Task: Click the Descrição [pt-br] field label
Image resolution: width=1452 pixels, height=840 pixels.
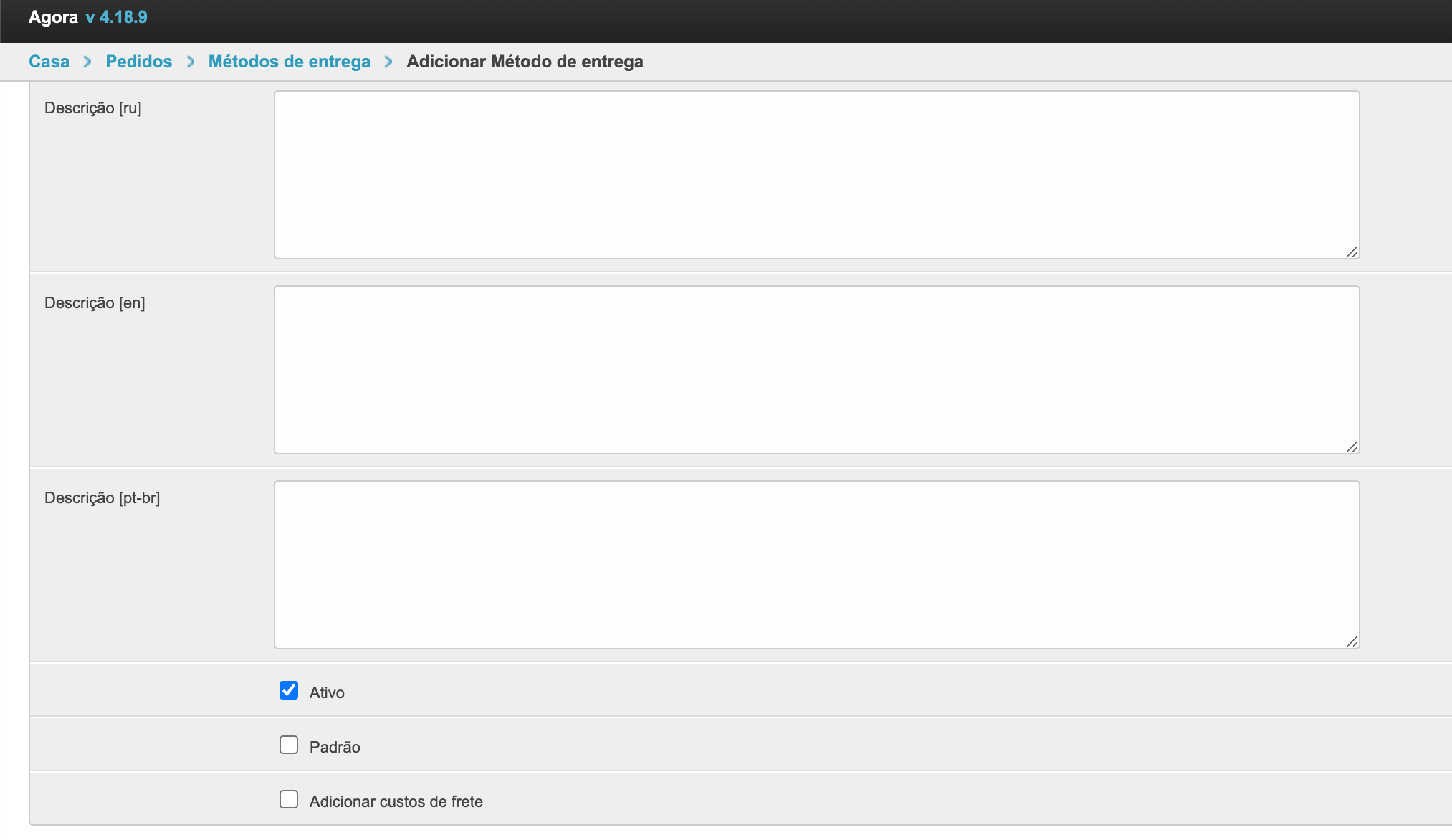Action: tap(102, 497)
